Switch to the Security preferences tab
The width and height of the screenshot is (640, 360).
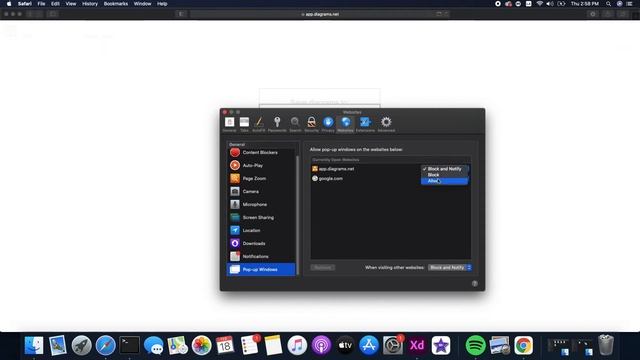pyautogui.click(x=311, y=124)
